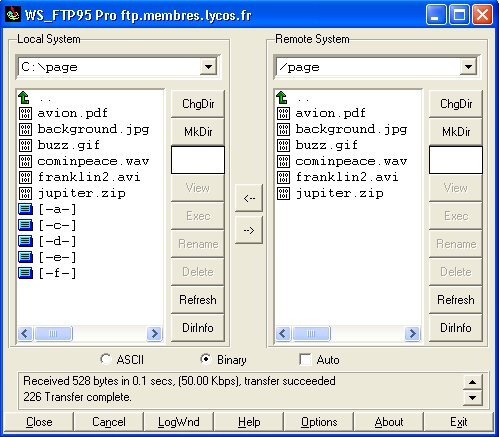This screenshot has width=499, height=437.
Task: Select local file name cominpeace.wav
Action: click(93, 161)
